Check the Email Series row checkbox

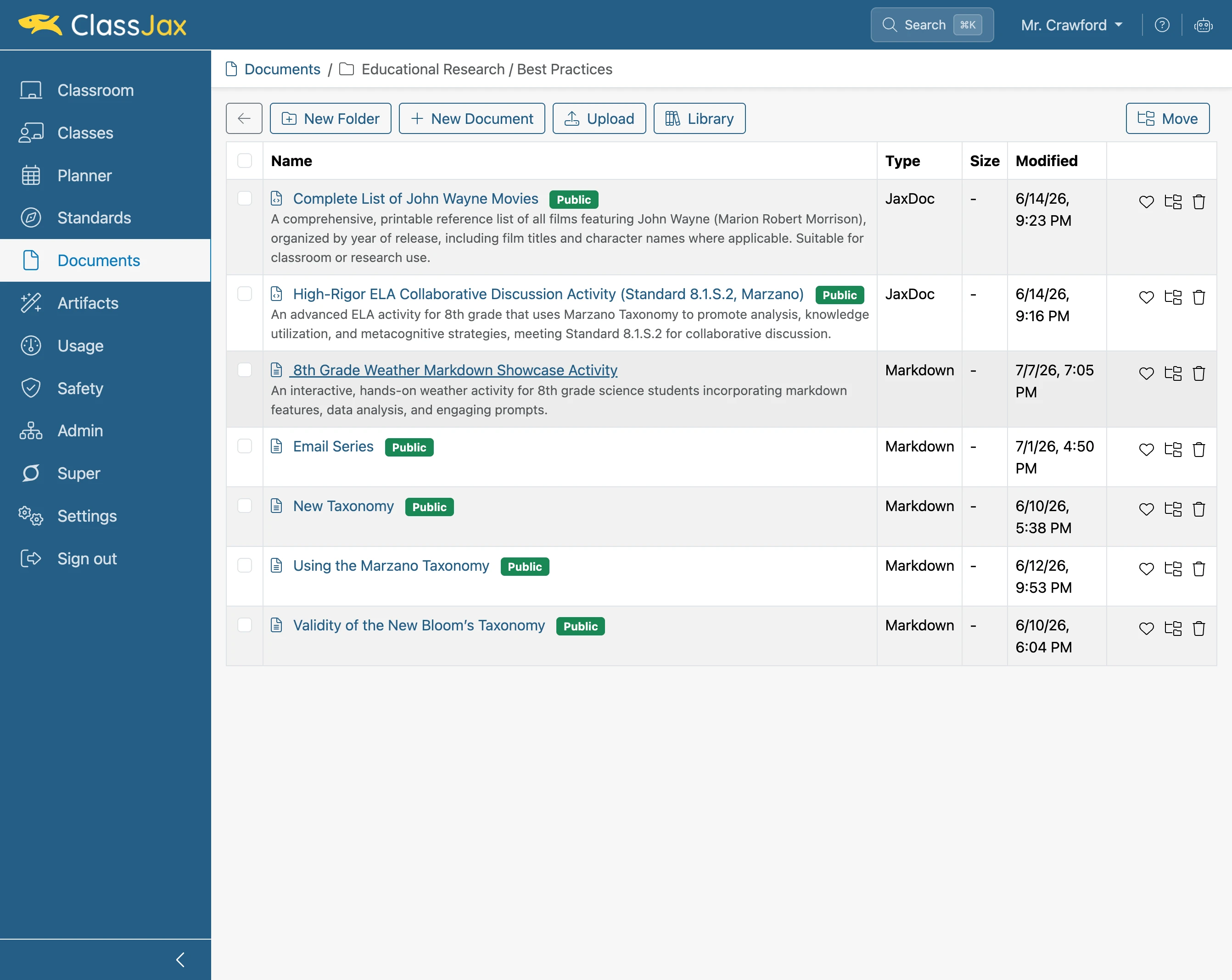pyautogui.click(x=245, y=446)
